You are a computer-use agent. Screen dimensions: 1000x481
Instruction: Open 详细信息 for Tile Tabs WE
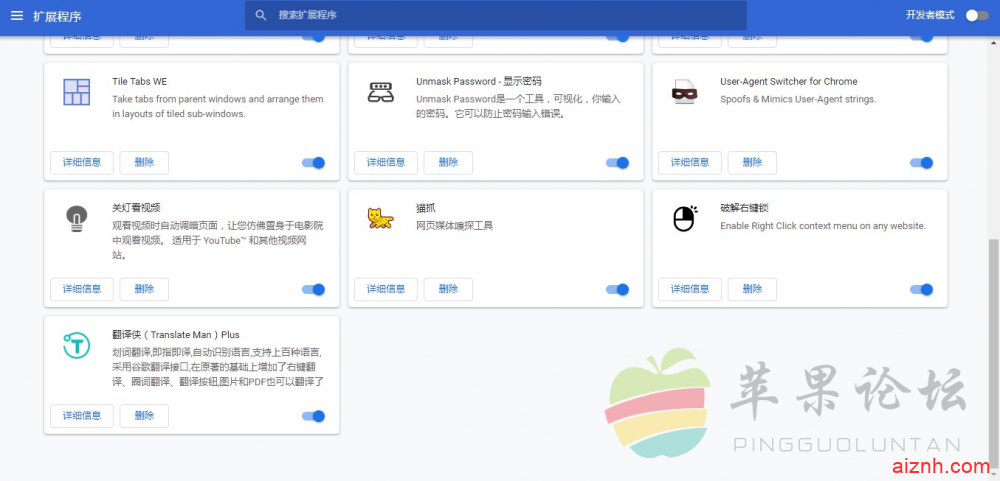coord(82,163)
